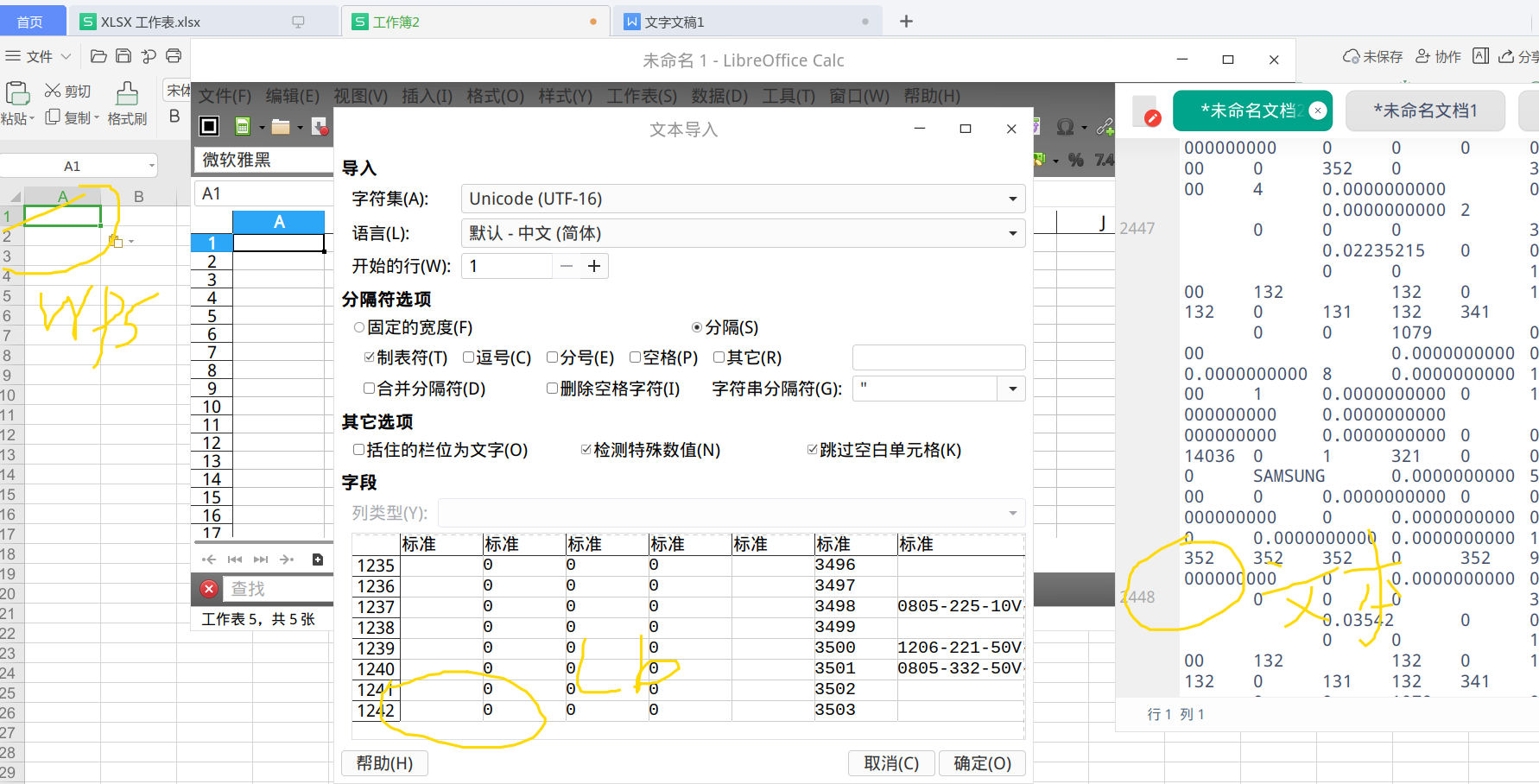Switch to *未命名文档1 tab
This screenshot has width=1539, height=784.
tap(1425, 111)
